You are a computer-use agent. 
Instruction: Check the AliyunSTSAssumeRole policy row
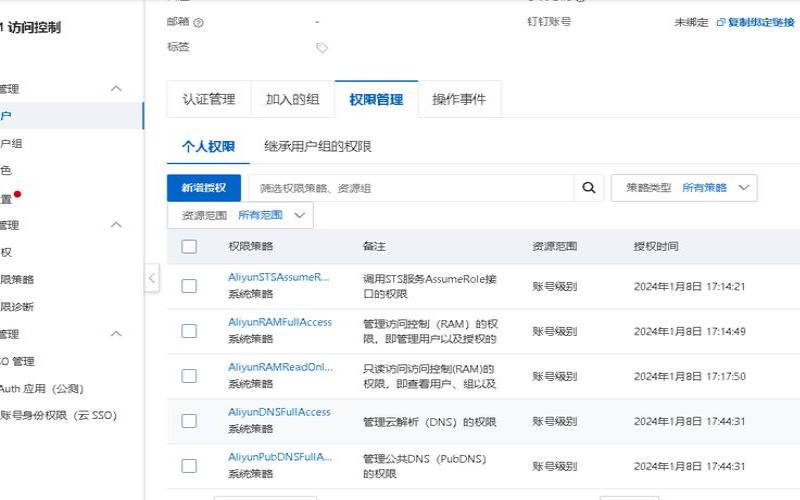(x=189, y=286)
